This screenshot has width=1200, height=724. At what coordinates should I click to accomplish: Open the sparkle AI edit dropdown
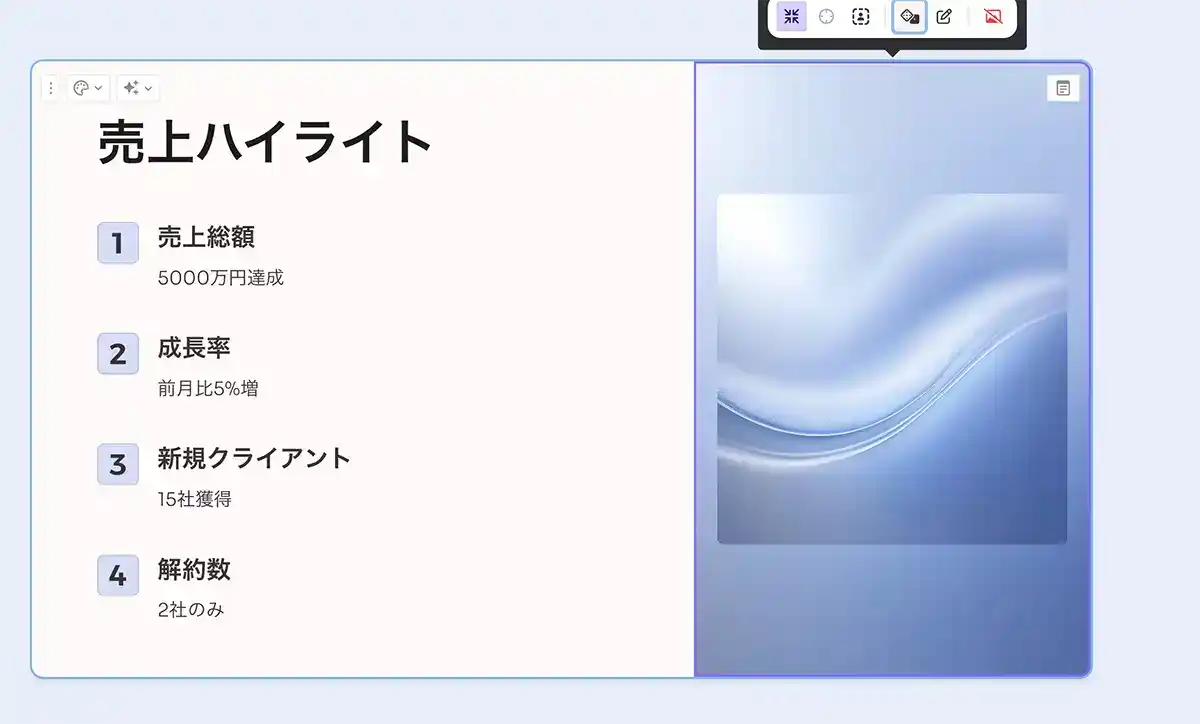click(x=138, y=88)
